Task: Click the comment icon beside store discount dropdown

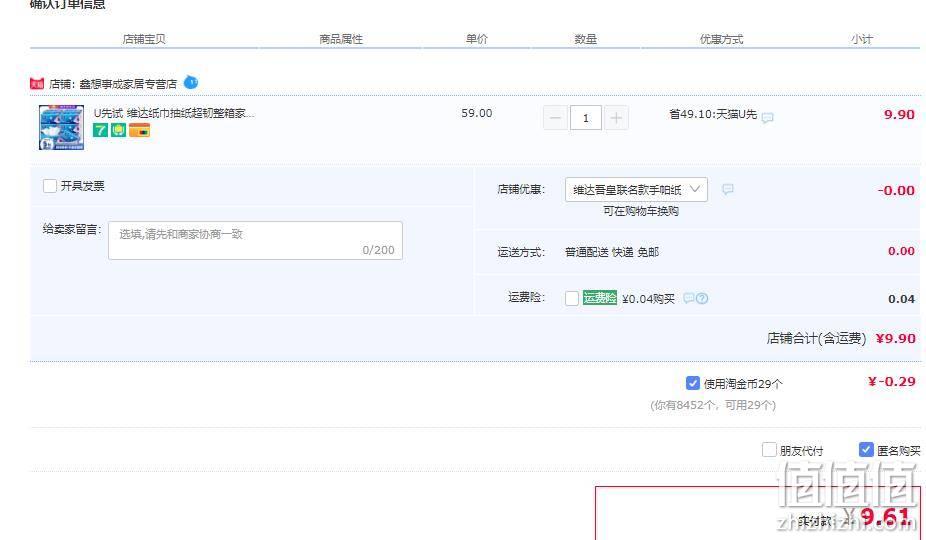Action: point(728,189)
